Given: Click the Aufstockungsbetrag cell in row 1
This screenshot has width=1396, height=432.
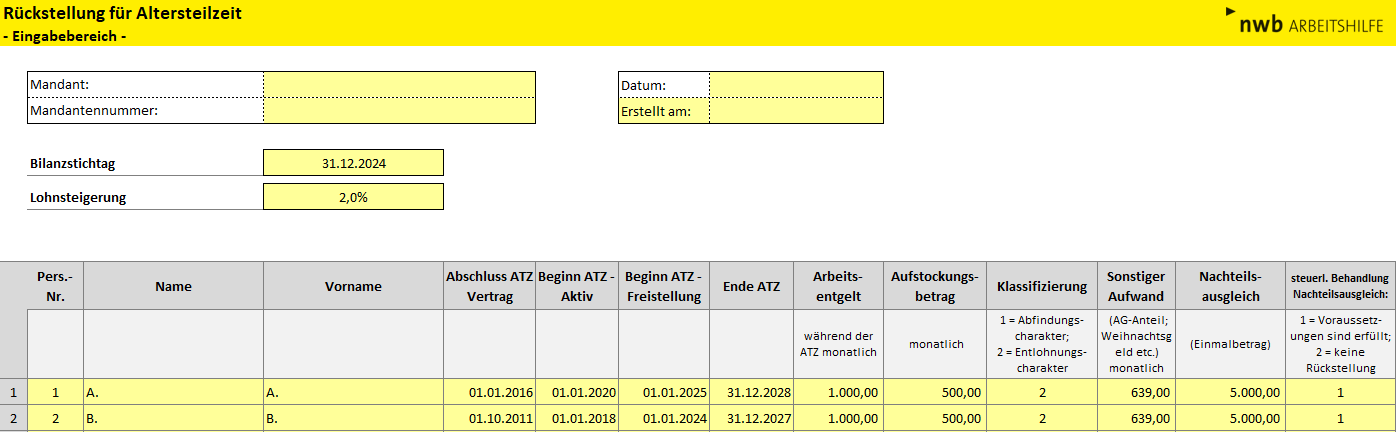Looking at the screenshot, I should (936, 393).
